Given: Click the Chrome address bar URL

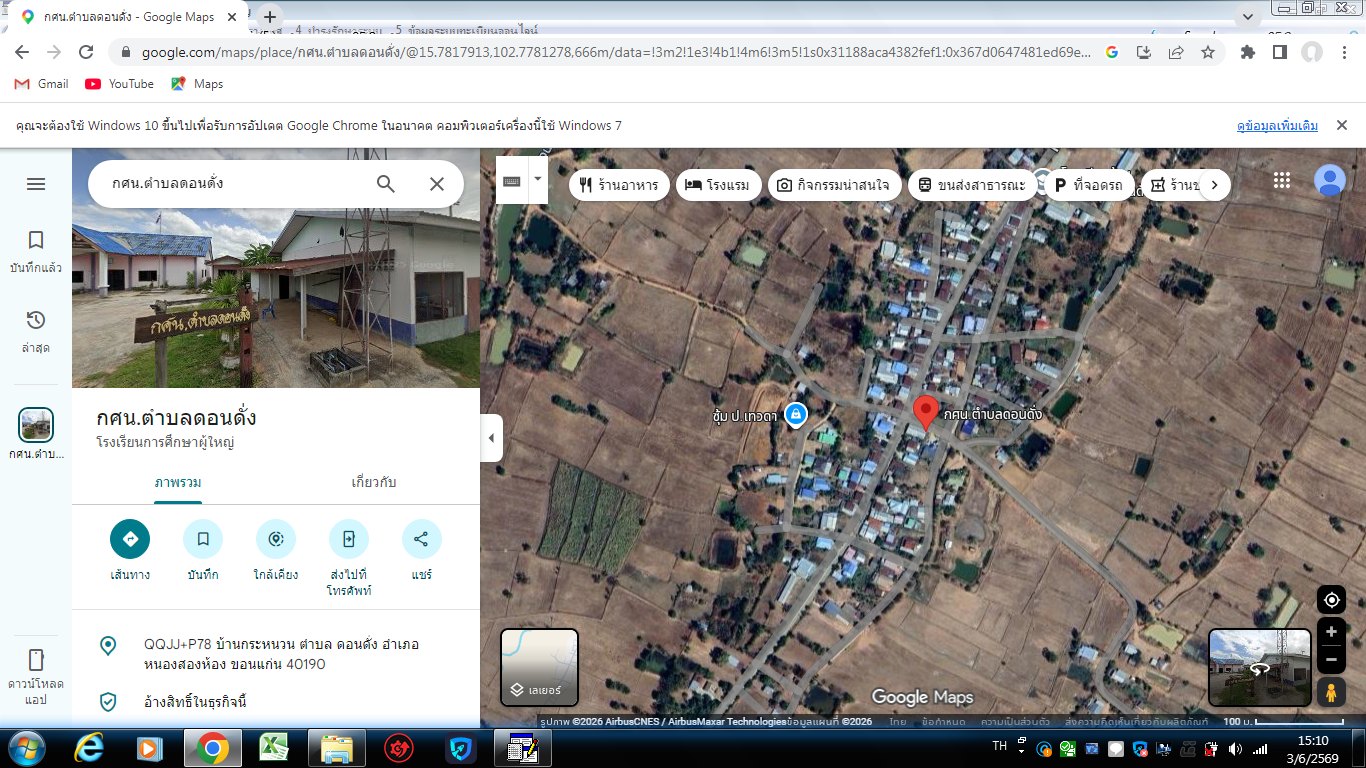Looking at the screenshot, I should click(616, 52).
